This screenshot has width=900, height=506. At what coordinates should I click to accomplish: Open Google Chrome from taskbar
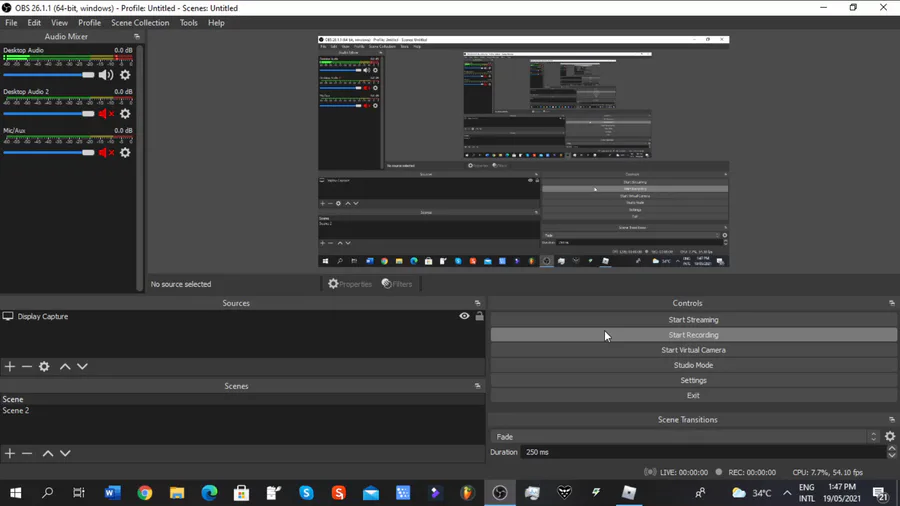[145, 493]
